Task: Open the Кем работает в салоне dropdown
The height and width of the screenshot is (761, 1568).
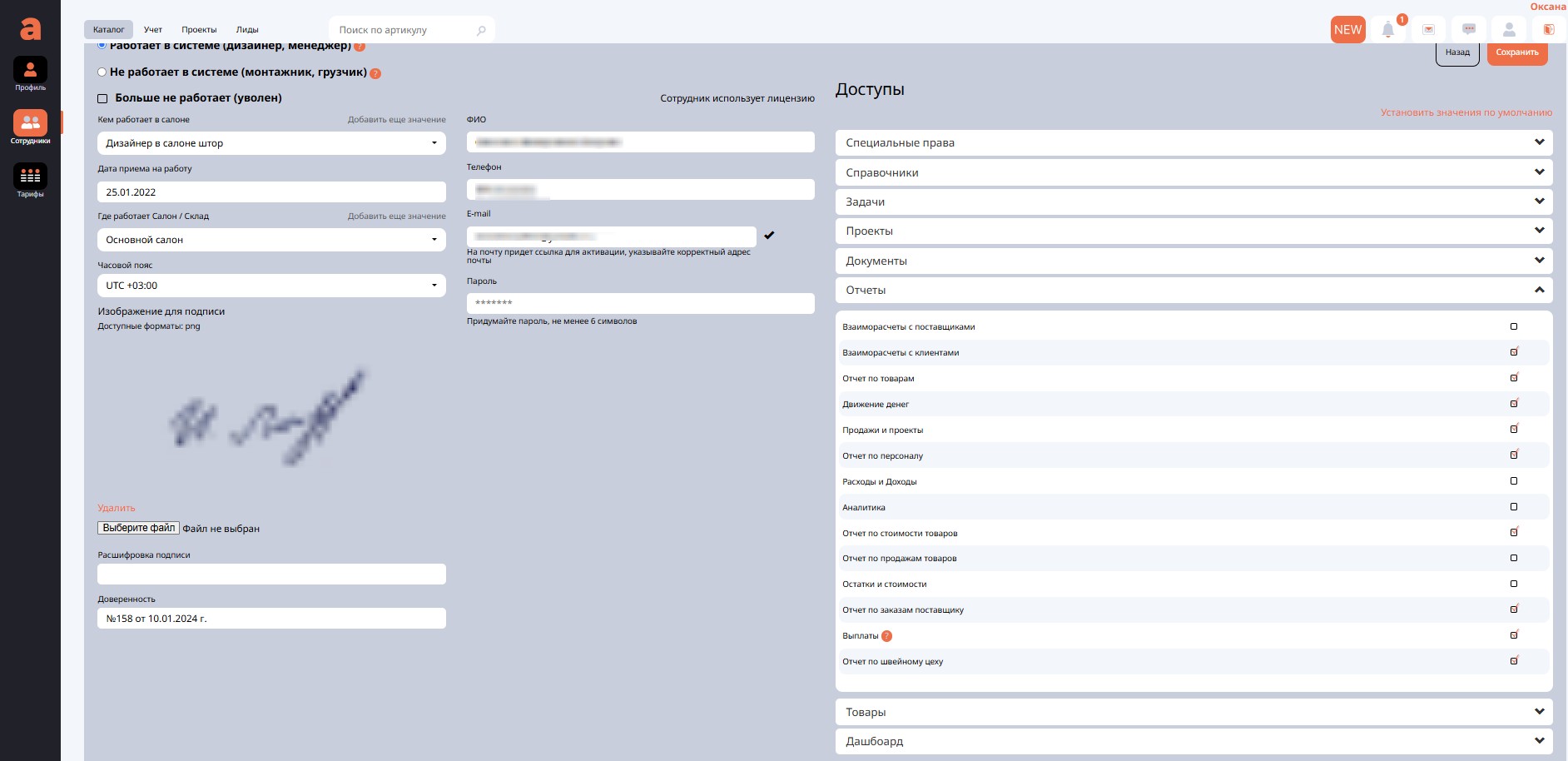Action: click(x=271, y=143)
